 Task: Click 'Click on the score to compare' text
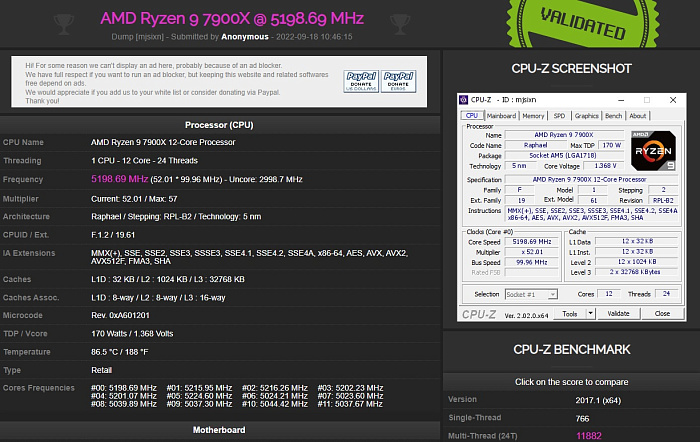pos(571,382)
